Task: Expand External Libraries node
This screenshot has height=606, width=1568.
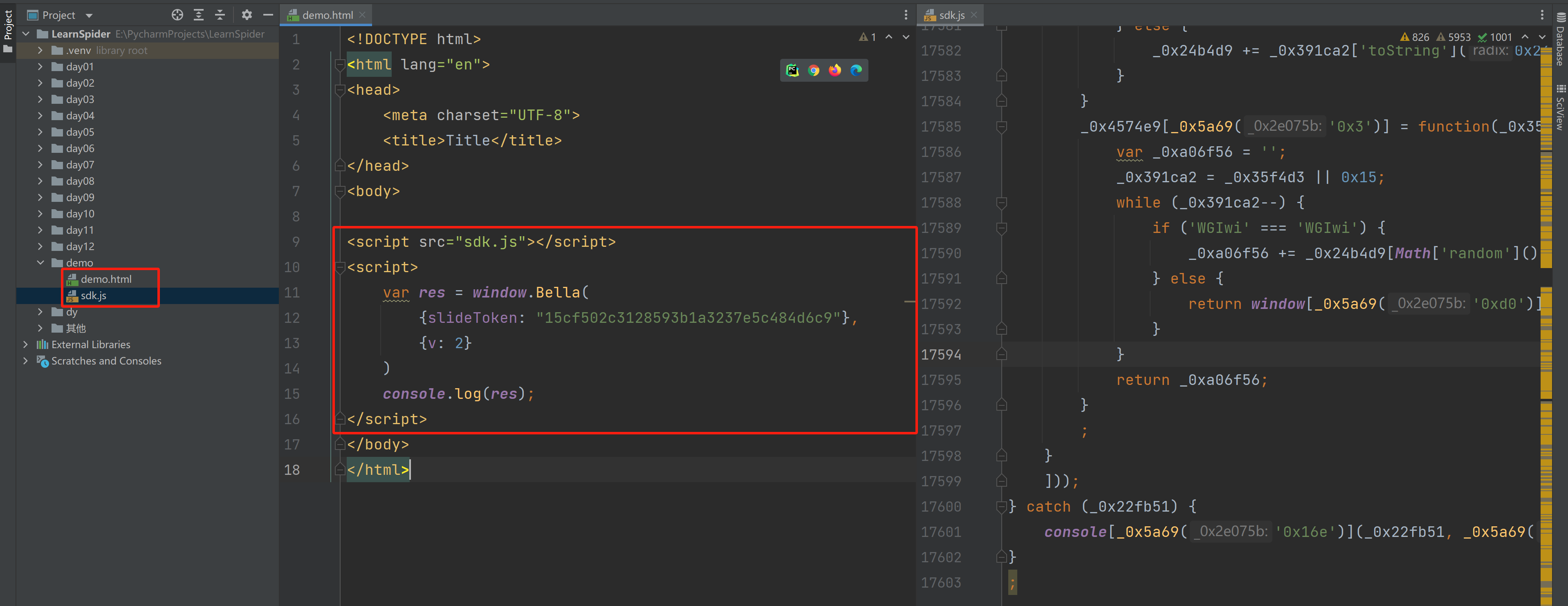Action: [26, 344]
